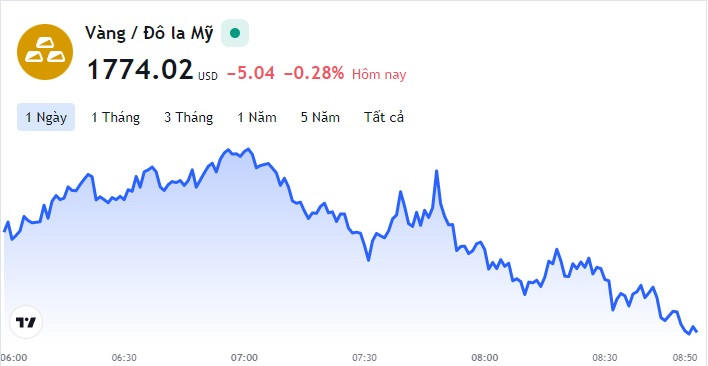Open the Vàng / Đô la Mỹ title

pyautogui.click(x=149, y=34)
